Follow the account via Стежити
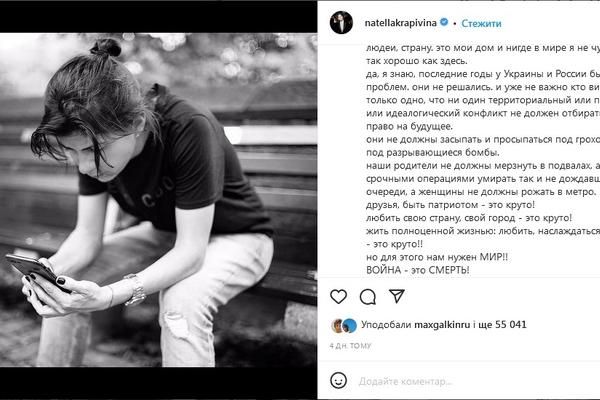This screenshot has height=400, width=600. (x=481, y=23)
